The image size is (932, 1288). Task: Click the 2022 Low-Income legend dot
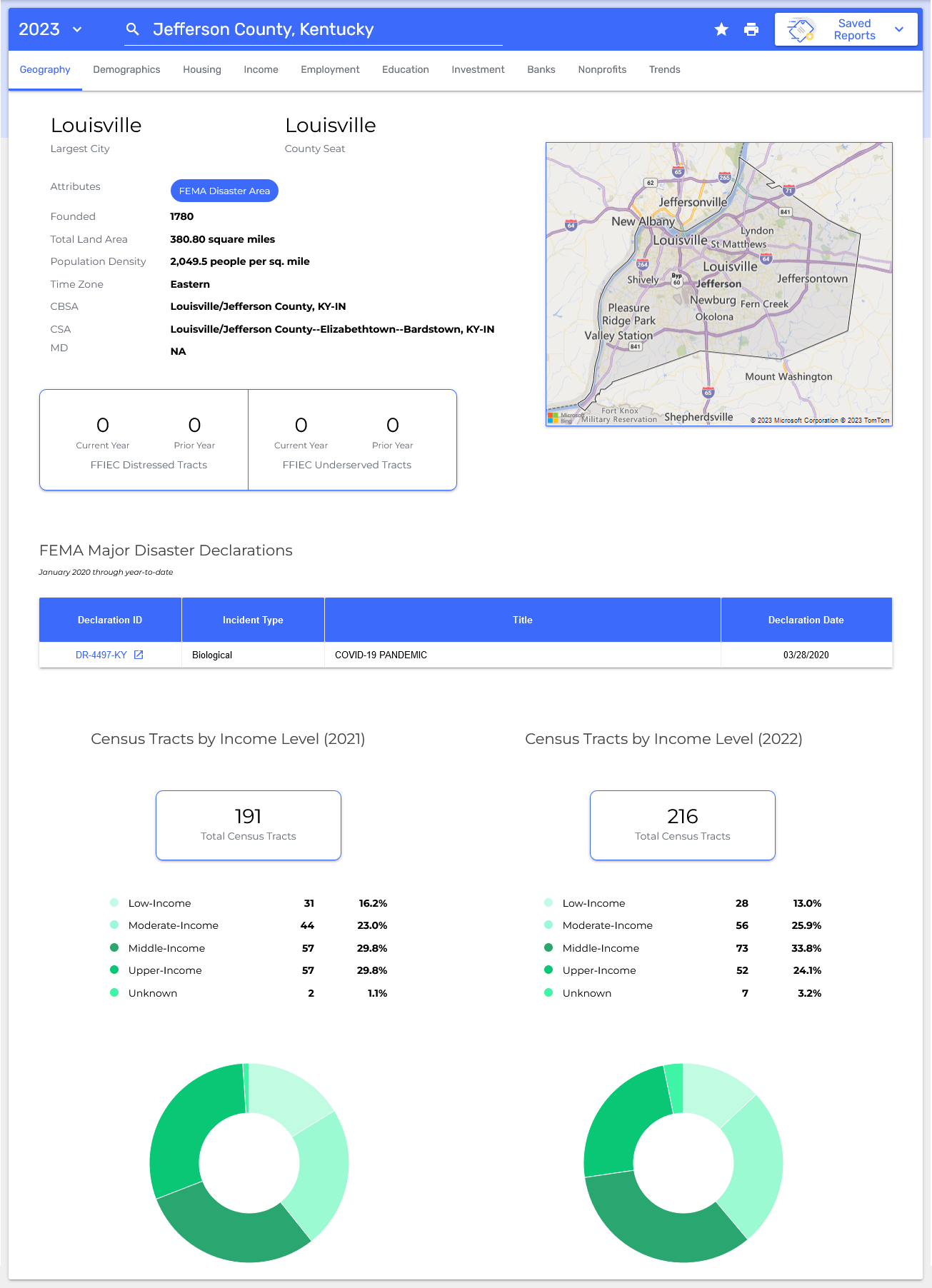(x=548, y=902)
